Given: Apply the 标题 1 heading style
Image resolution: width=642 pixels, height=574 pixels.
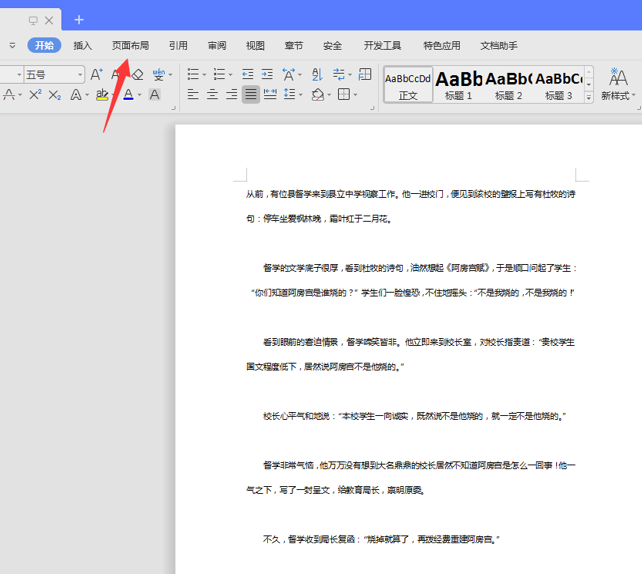Looking at the screenshot, I should (459, 85).
